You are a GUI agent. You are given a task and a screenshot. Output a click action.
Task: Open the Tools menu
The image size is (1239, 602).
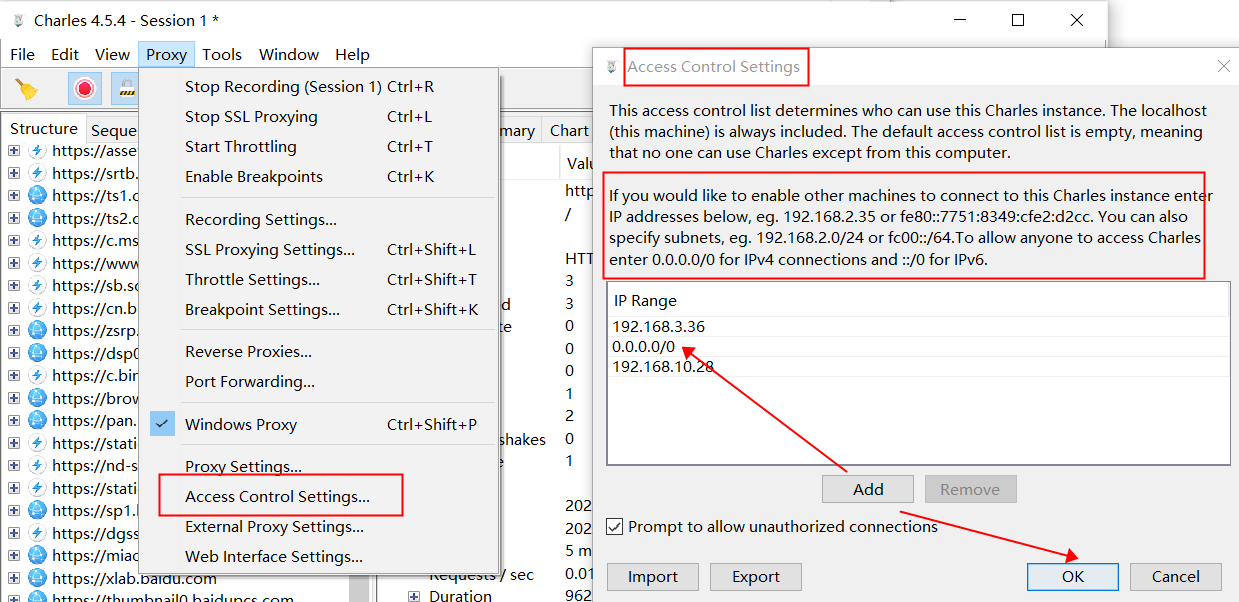222,54
